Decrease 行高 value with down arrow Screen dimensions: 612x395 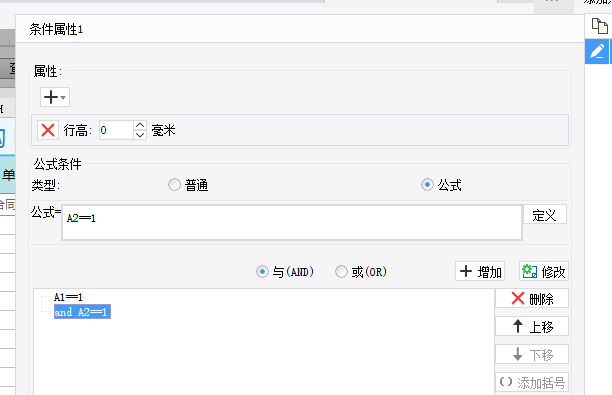pos(140,135)
